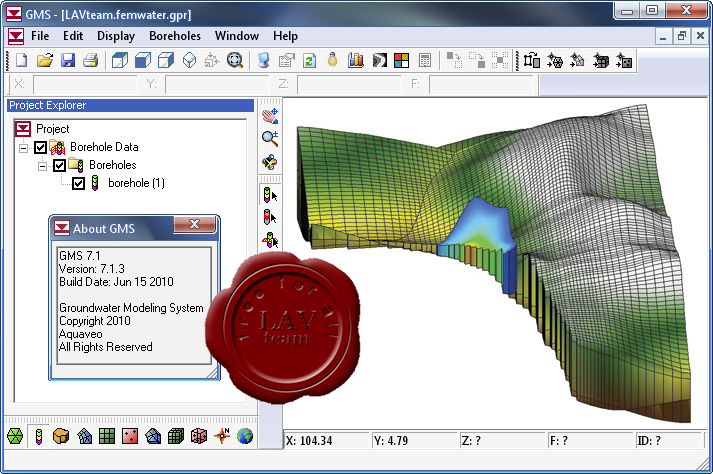Click the 'Build Date: Jun 15 2010' text
This screenshot has width=713, height=474.
click(x=116, y=282)
